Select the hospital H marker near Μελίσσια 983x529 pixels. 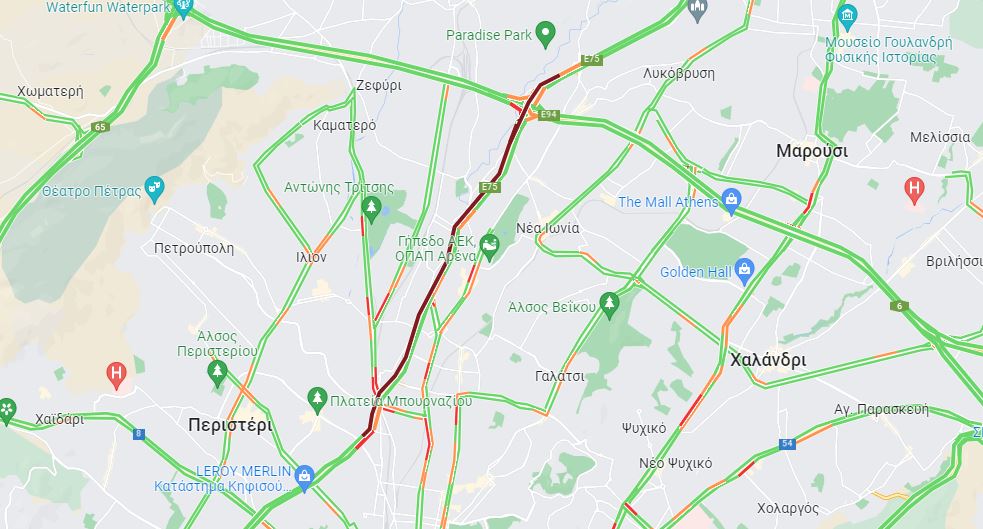click(x=914, y=190)
